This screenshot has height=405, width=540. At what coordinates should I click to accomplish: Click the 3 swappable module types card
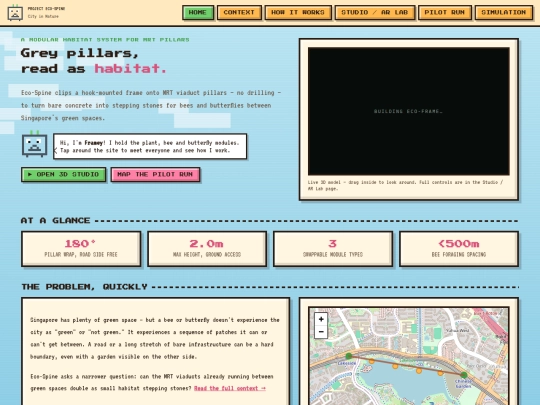[333, 249]
